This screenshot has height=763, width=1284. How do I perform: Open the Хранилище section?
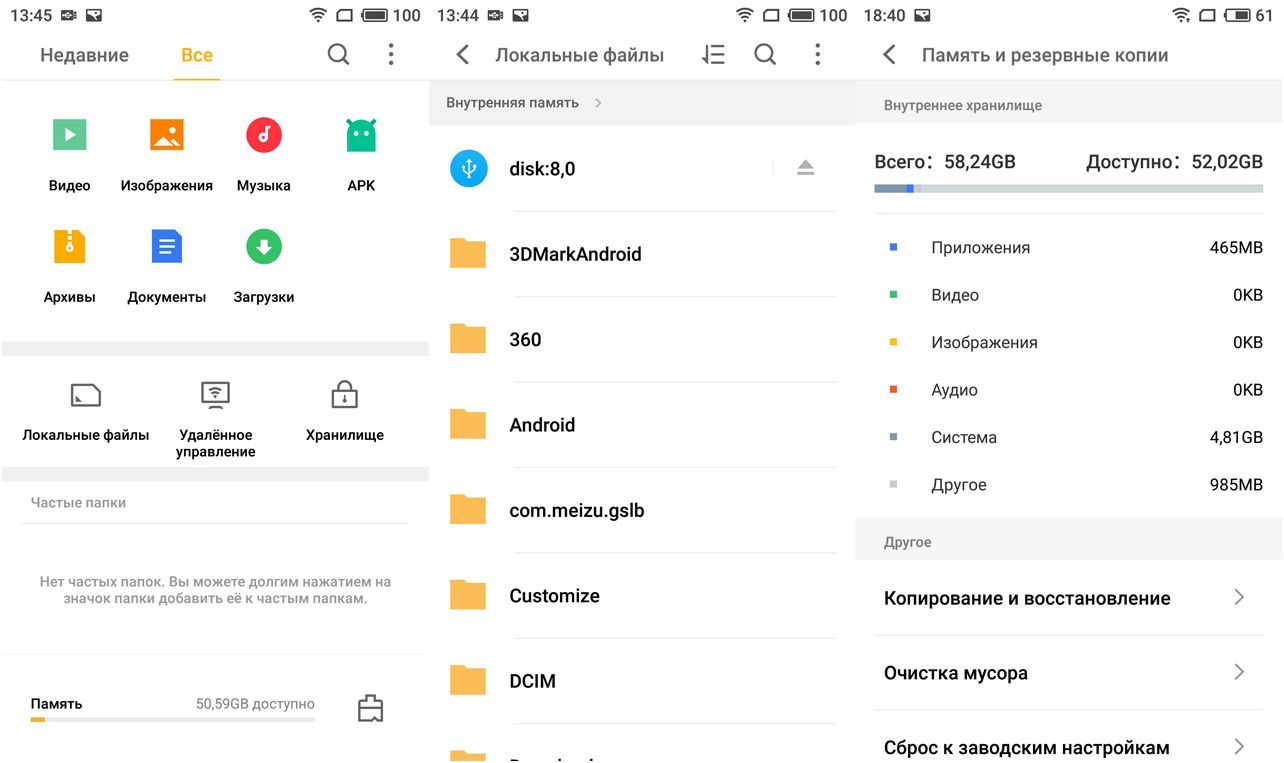pos(343,400)
